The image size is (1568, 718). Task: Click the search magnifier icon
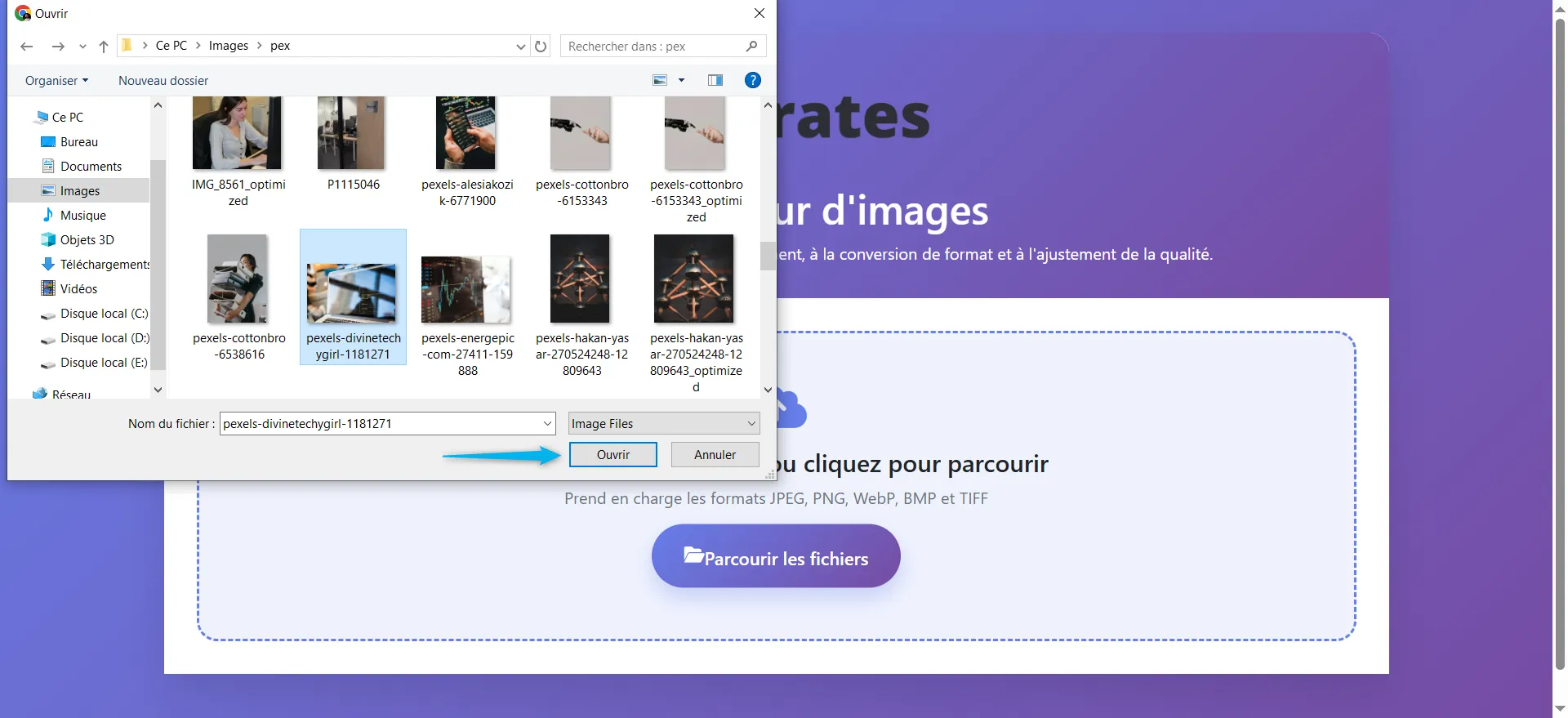point(751,47)
